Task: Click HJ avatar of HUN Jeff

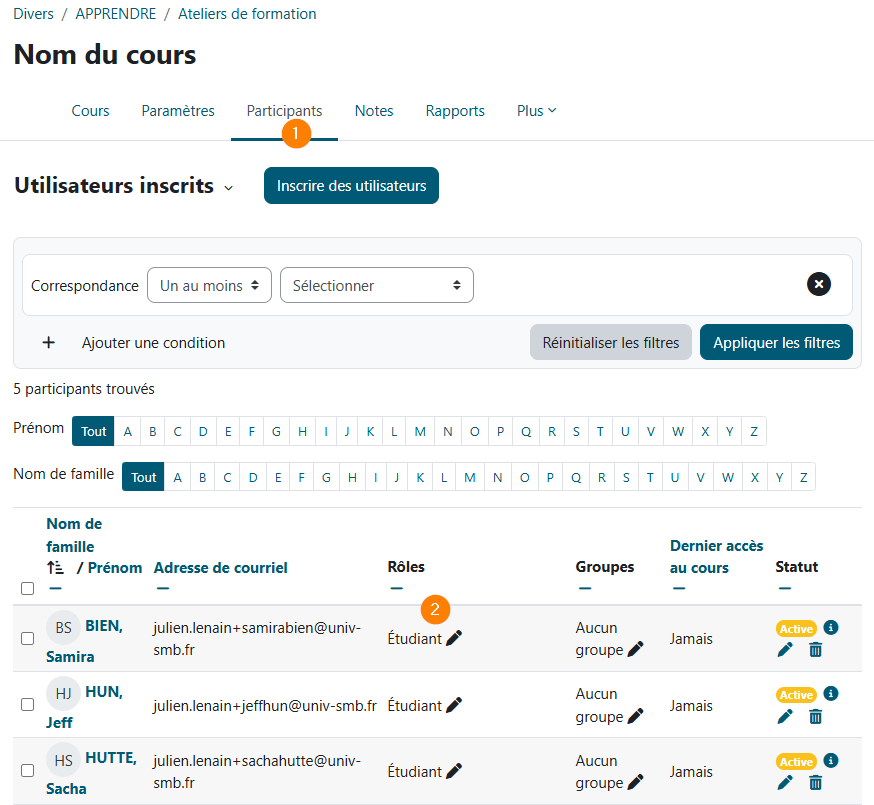Action: [x=64, y=694]
